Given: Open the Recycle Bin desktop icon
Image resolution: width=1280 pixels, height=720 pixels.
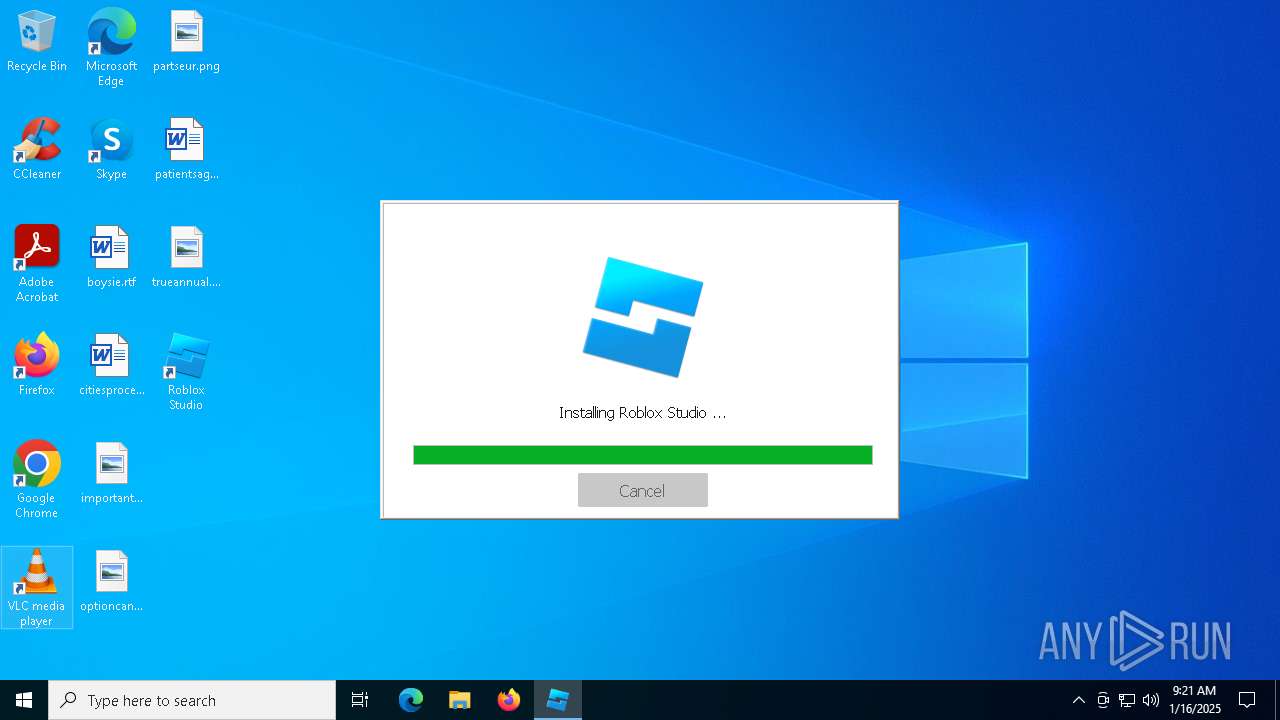Looking at the screenshot, I should pyautogui.click(x=37, y=42).
